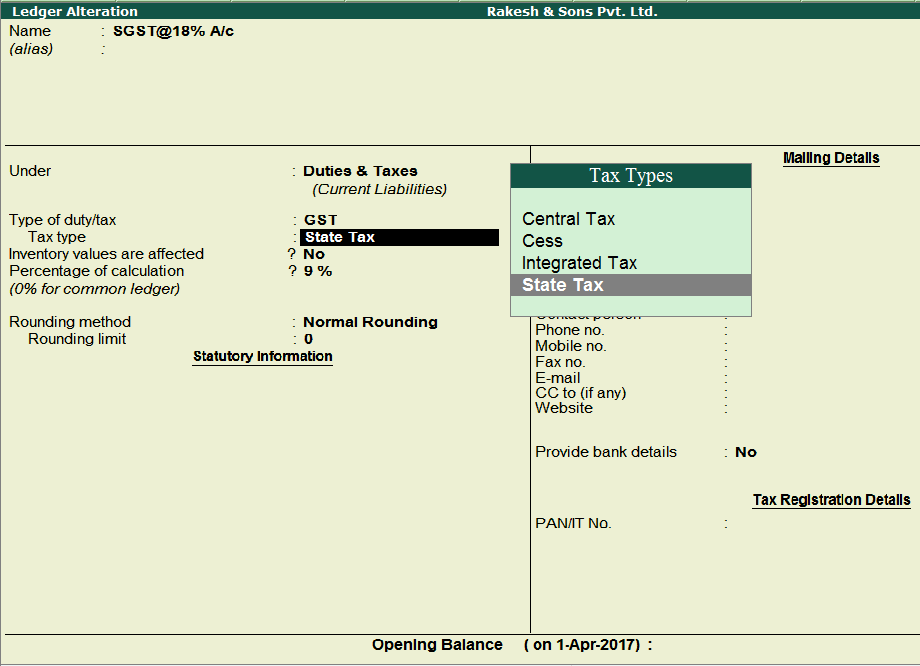920x666 pixels.
Task: Change the Under group Duties & Taxes
Action: [360, 170]
